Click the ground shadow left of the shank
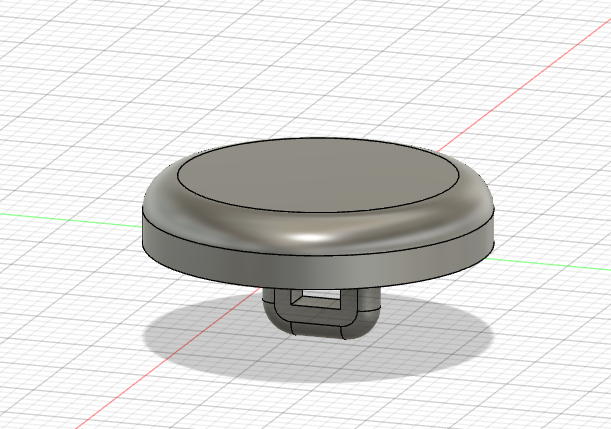Viewport: 611px width, 429px height. pos(200,335)
